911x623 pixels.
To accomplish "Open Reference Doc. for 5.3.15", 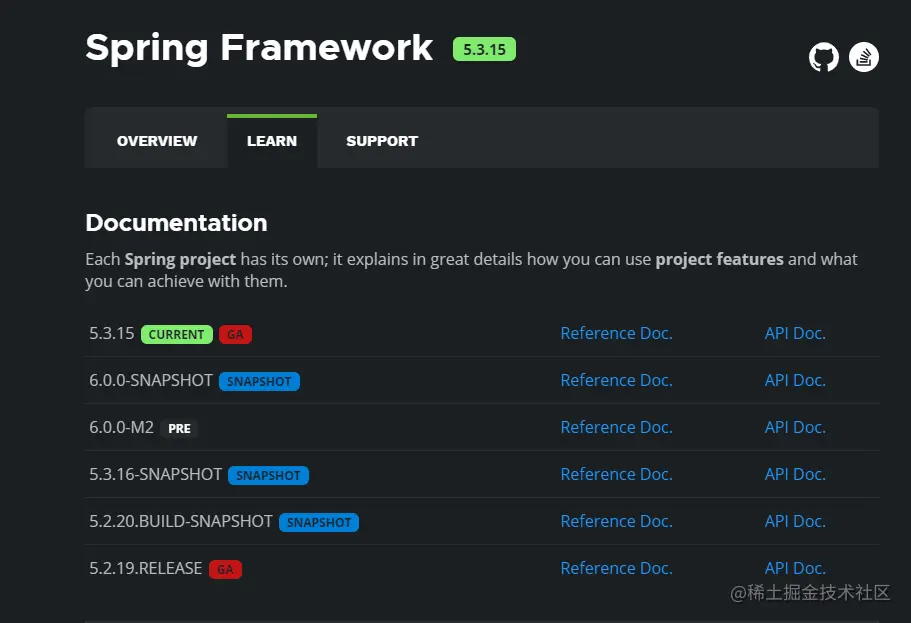I will 616,334.
